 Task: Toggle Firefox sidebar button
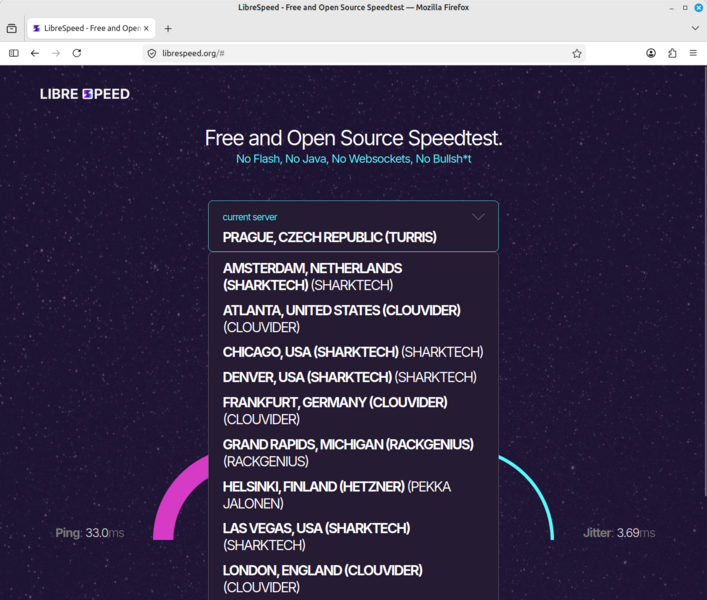tap(14, 53)
